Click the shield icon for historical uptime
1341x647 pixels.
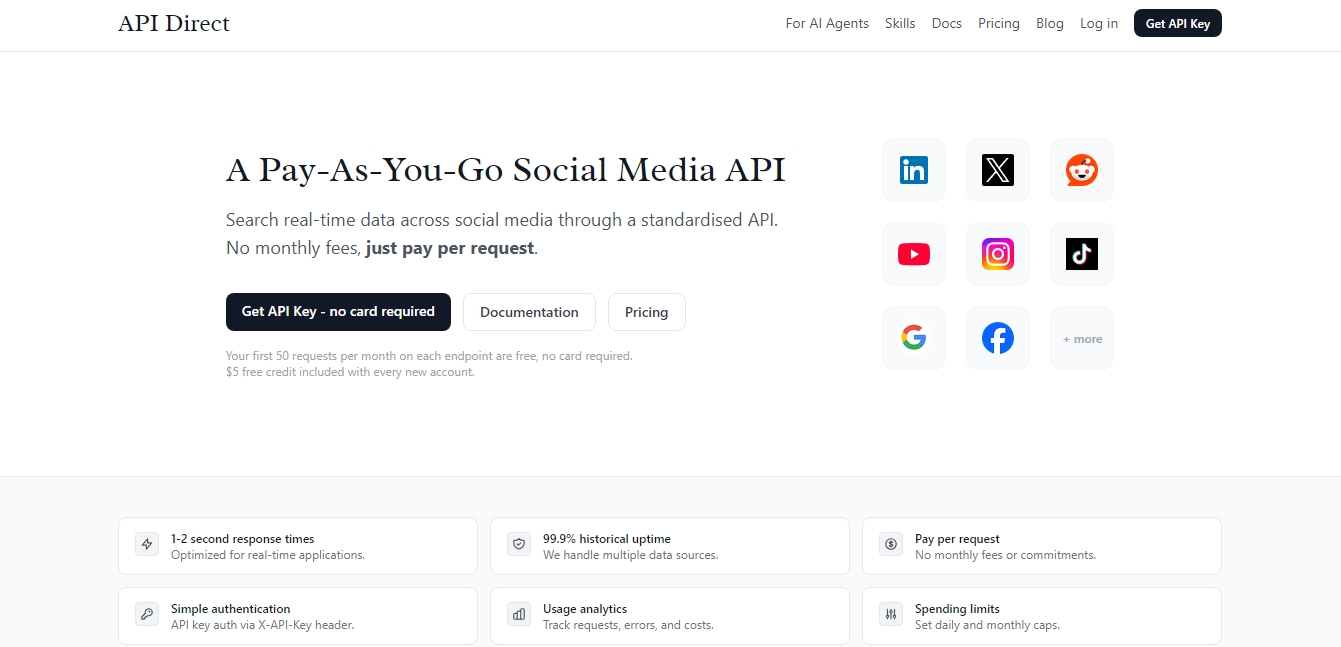point(519,545)
